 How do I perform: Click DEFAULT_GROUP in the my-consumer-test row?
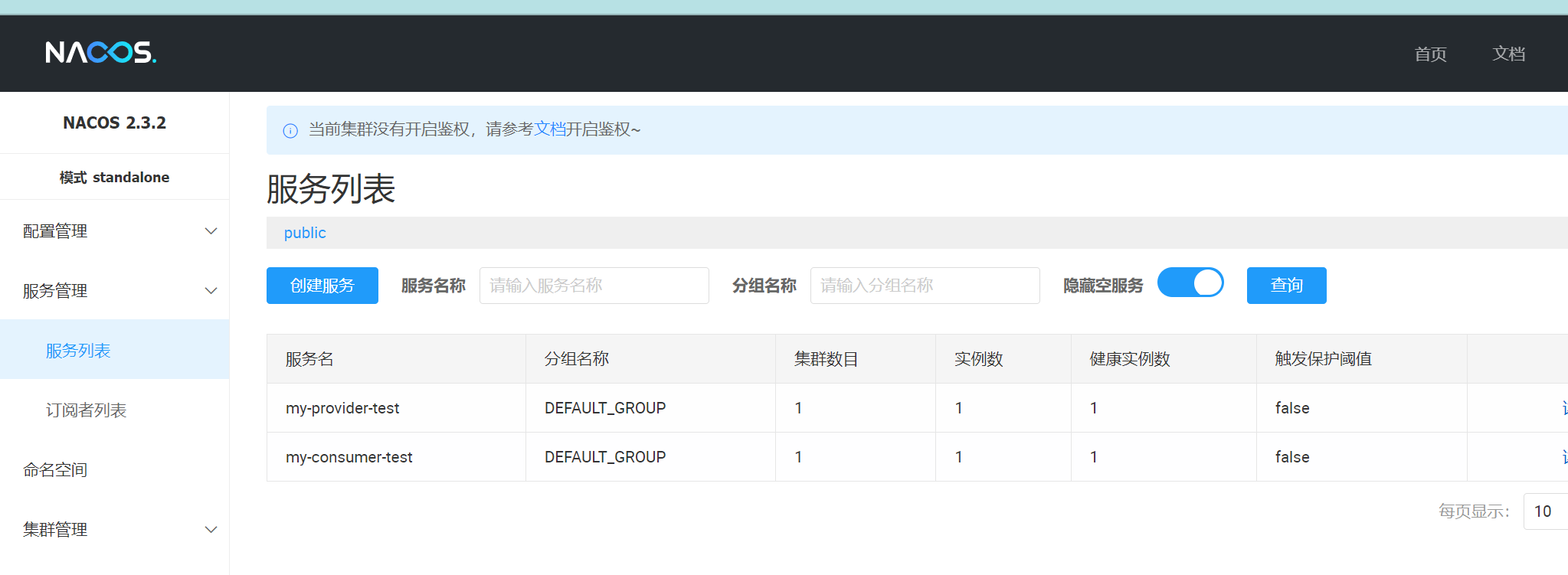605,457
